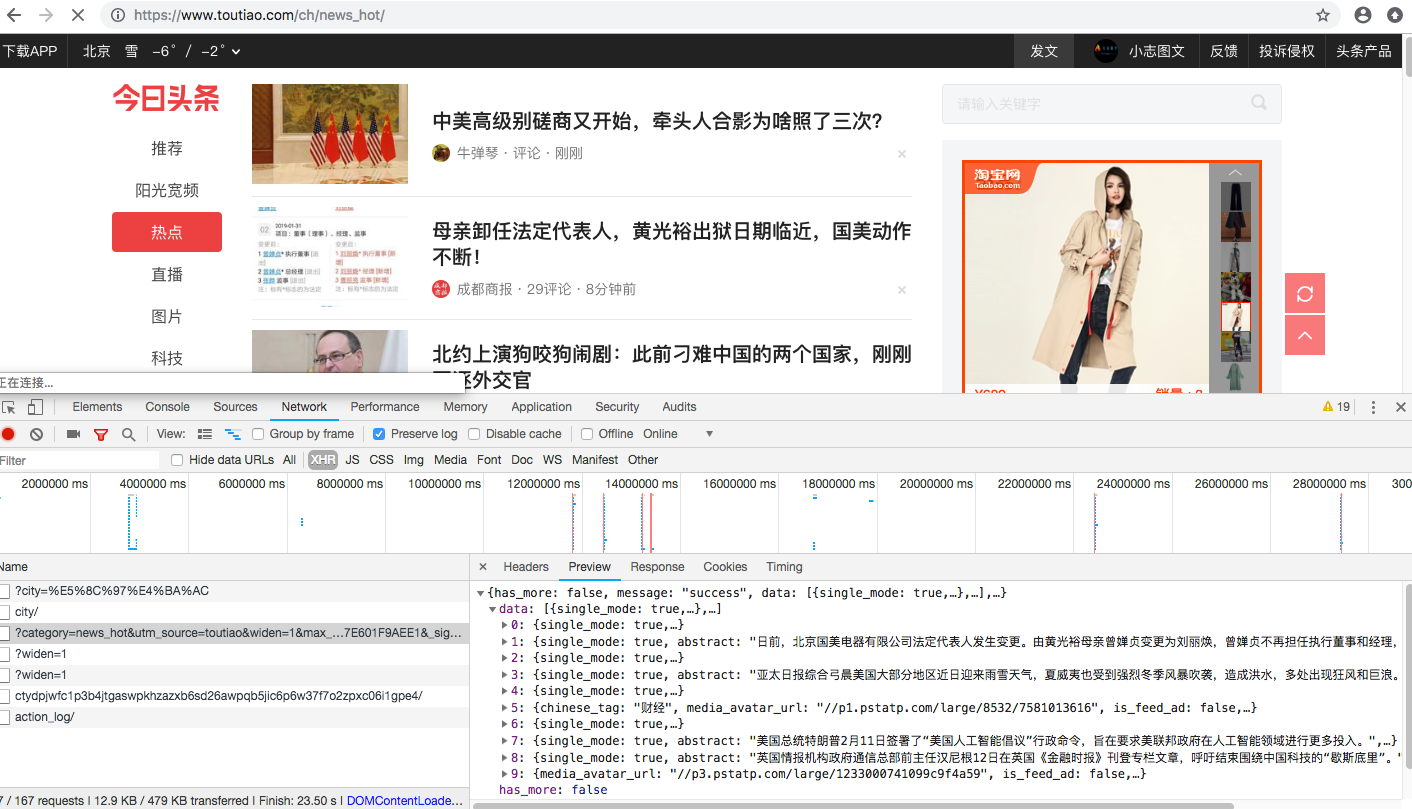This screenshot has height=809, width=1412.
Task: Enable Group by frame checkbox
Action: [258, 434]
